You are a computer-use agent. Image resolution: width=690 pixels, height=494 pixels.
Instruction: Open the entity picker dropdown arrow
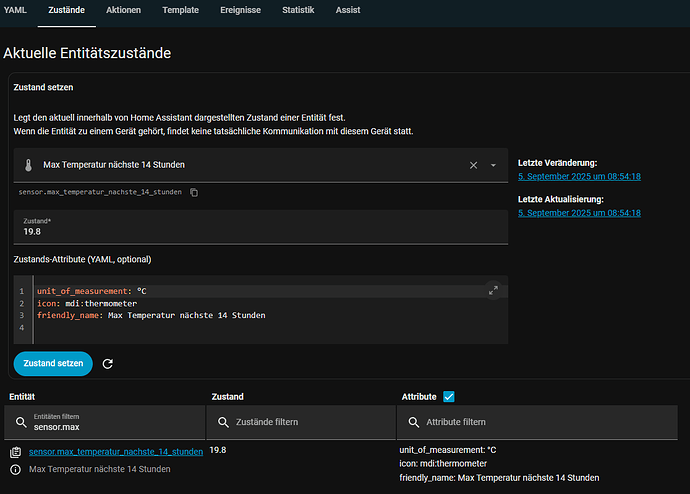pyautogui.click(x=493, y=166)
